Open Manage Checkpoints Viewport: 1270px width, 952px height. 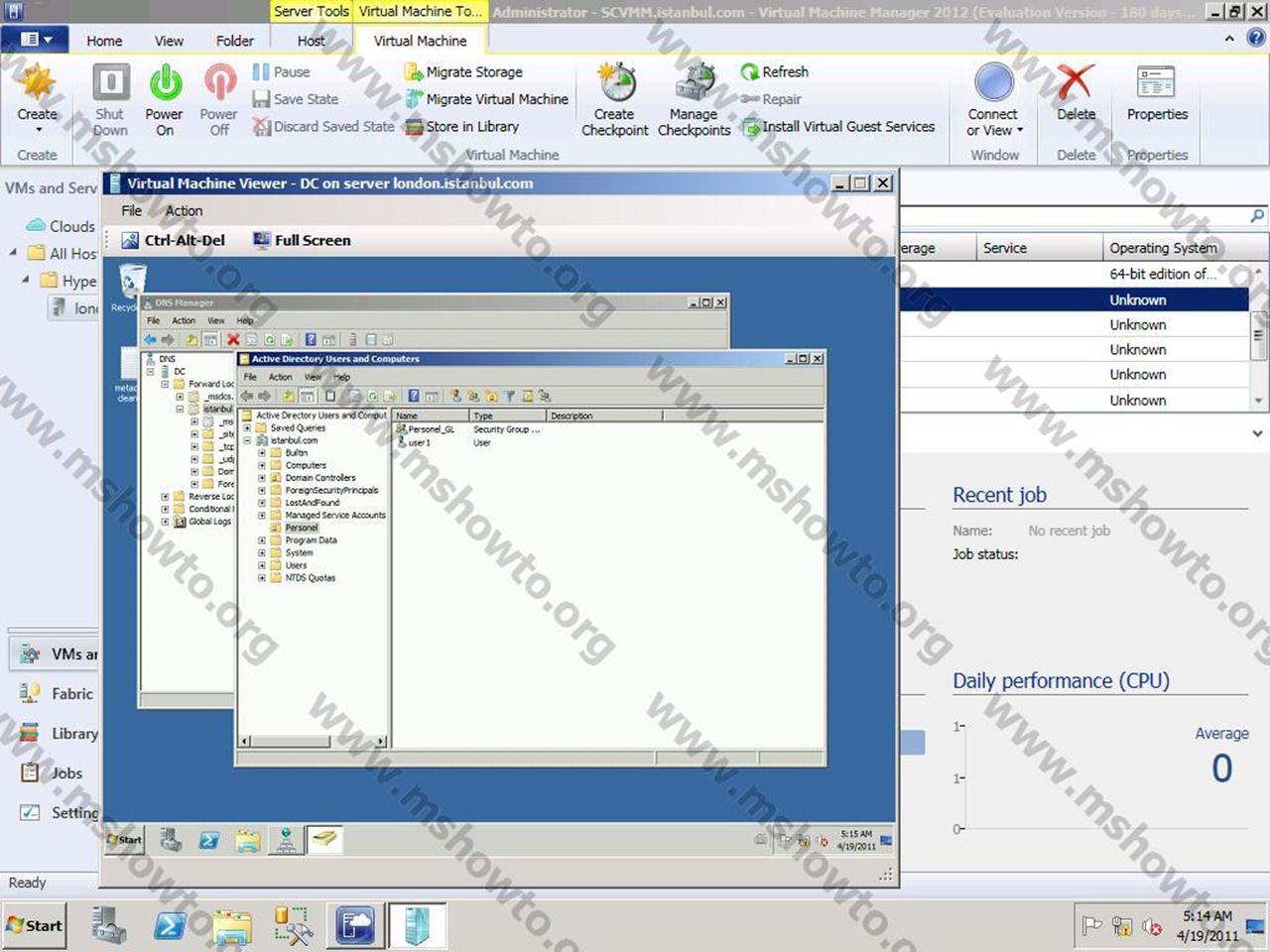click(x=694, y=99)
